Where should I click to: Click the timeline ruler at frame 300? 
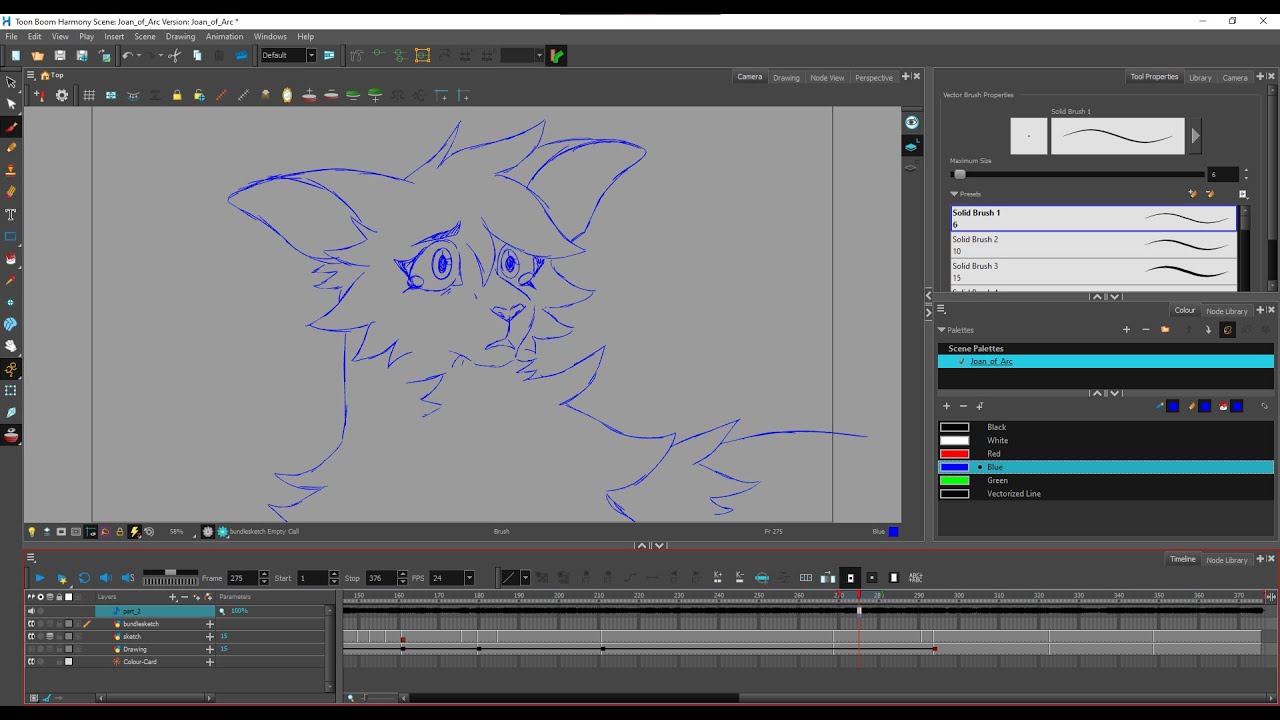[x=959, y=595]
